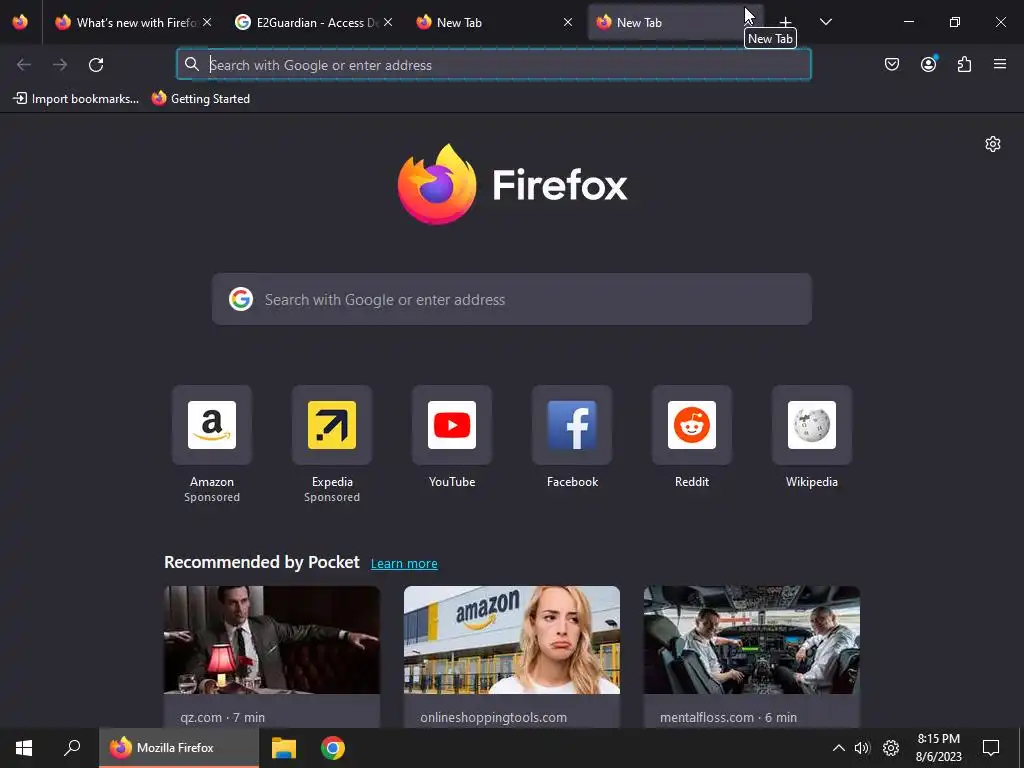The image size is (1024, 768).
Task: Click the Back navigation arrow
Action: coord(24,65)
